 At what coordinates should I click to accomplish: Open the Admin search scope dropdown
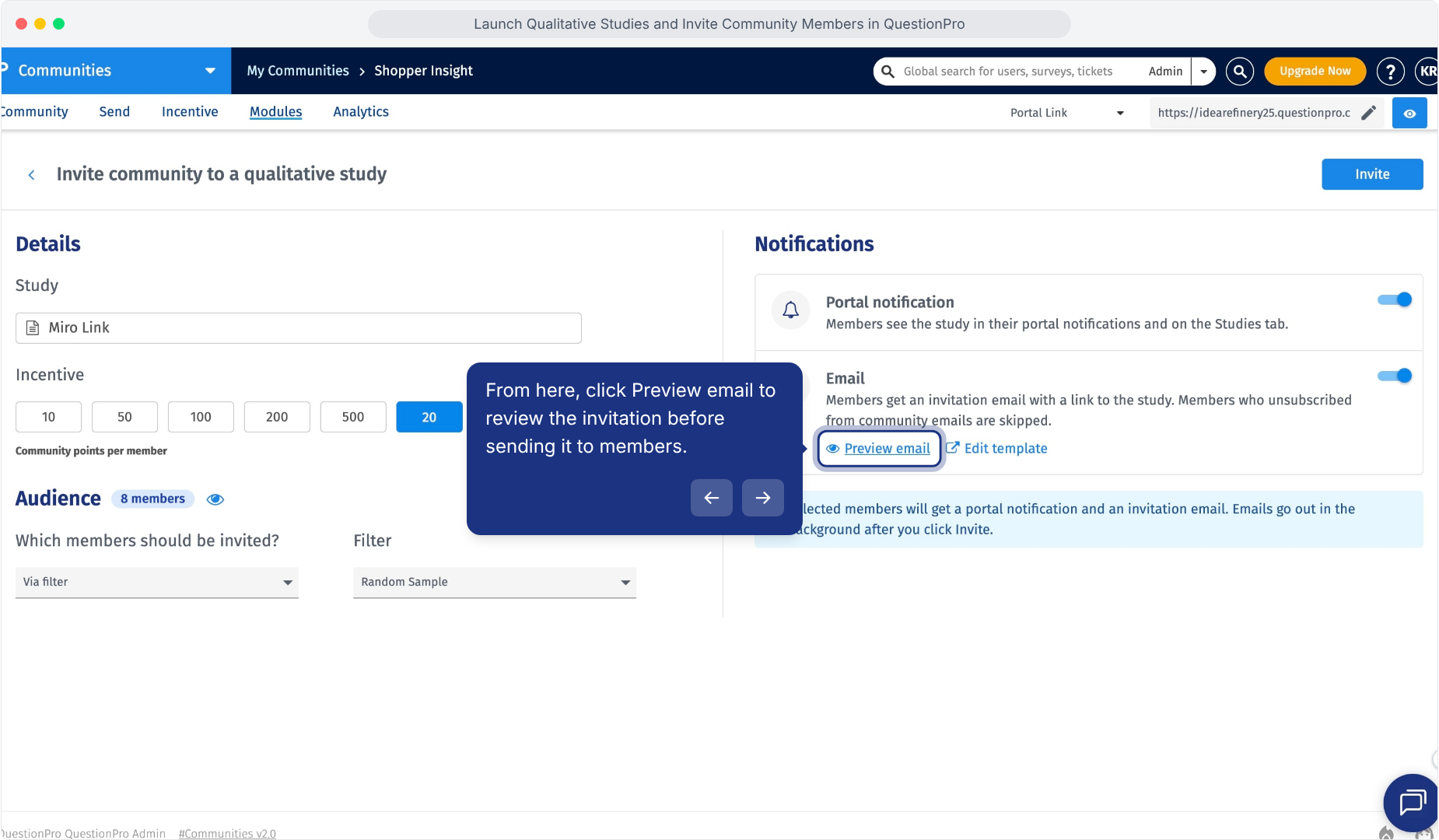coord(1203,71)
